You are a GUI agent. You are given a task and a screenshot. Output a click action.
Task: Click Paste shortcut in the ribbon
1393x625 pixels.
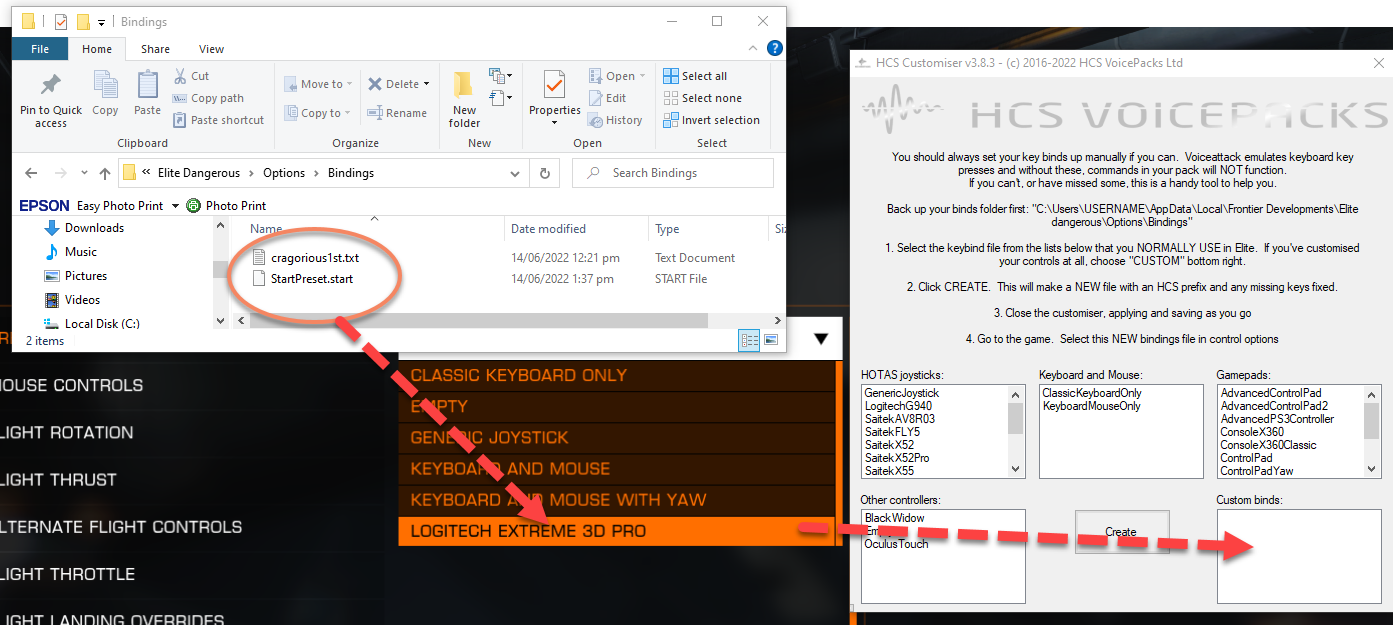218,120
